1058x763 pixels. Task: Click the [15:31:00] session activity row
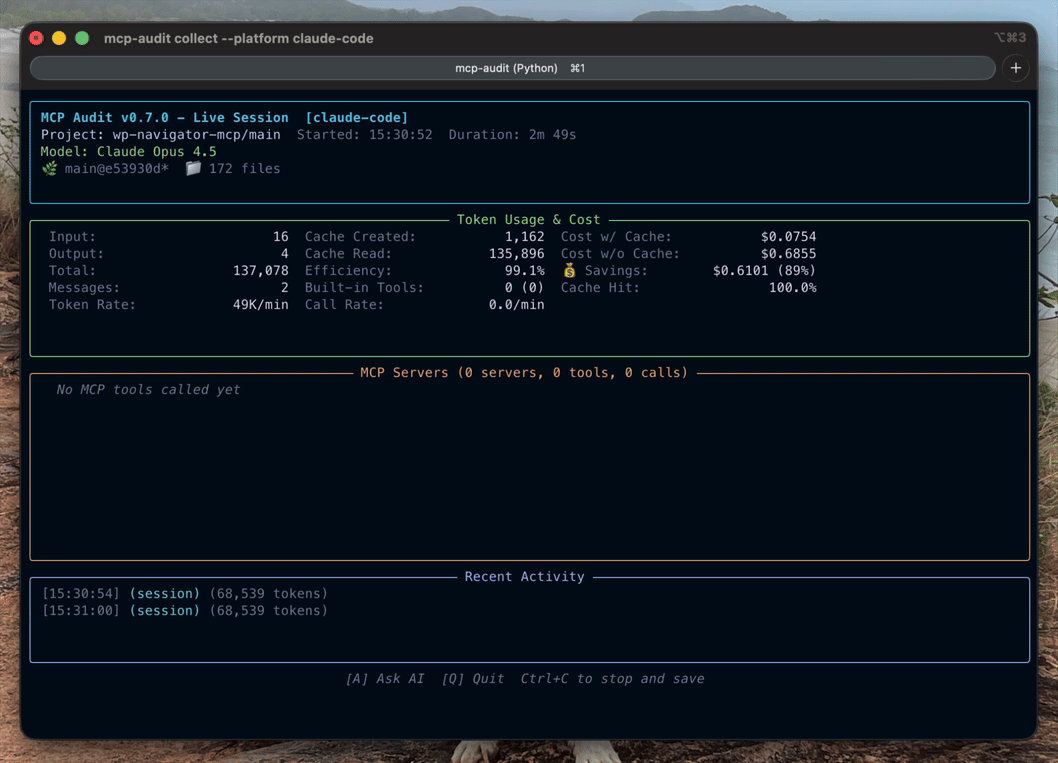click(185, 611)
